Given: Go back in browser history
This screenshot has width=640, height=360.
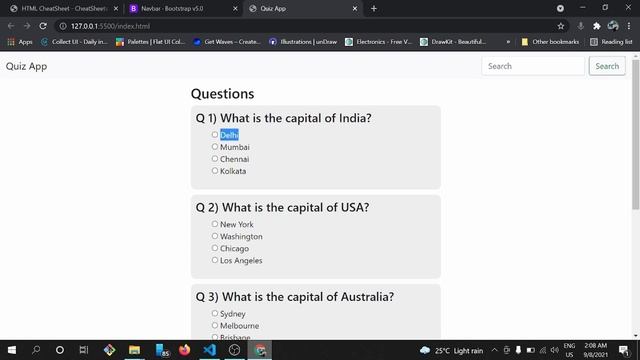Looking at the screenshot, I should [11, 26].
